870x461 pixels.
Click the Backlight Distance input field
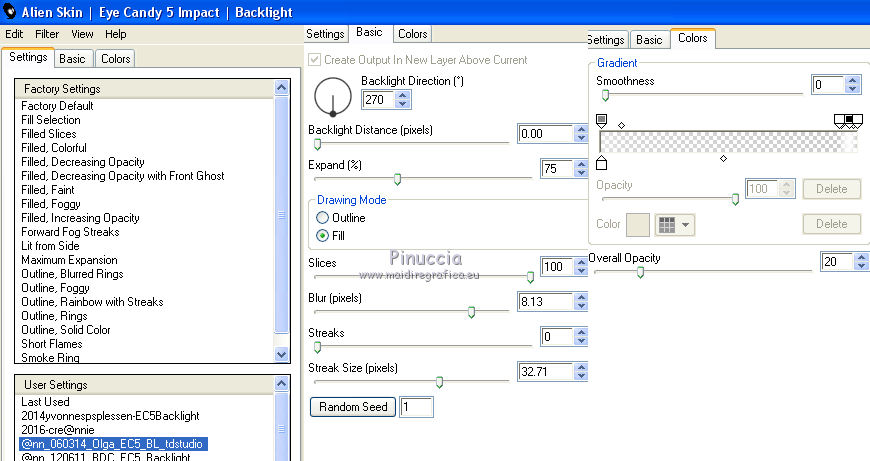pos(545,134)
